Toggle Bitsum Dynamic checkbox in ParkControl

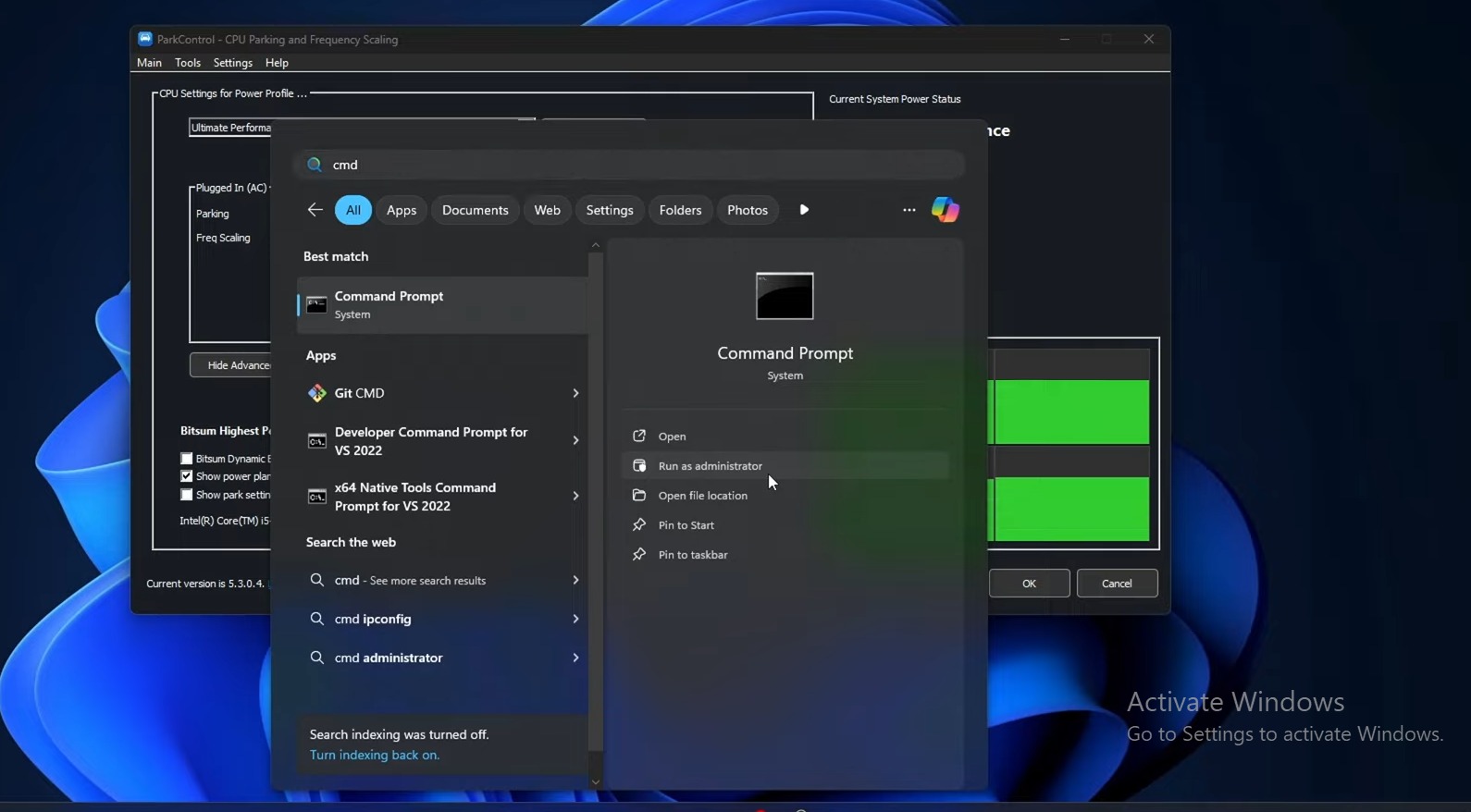[186, 459]
